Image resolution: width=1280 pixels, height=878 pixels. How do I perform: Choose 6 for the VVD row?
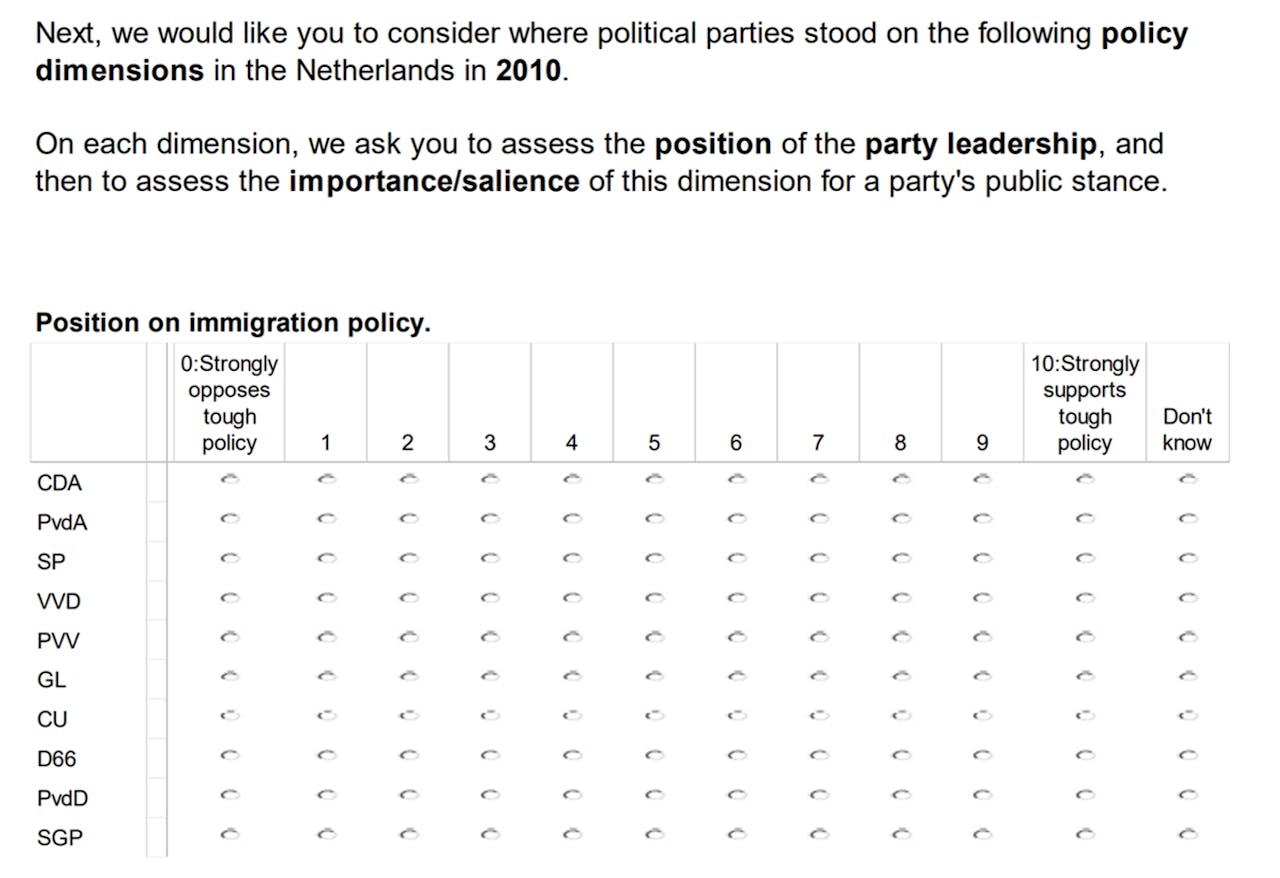pyautogui.click(x=735, y=598)
